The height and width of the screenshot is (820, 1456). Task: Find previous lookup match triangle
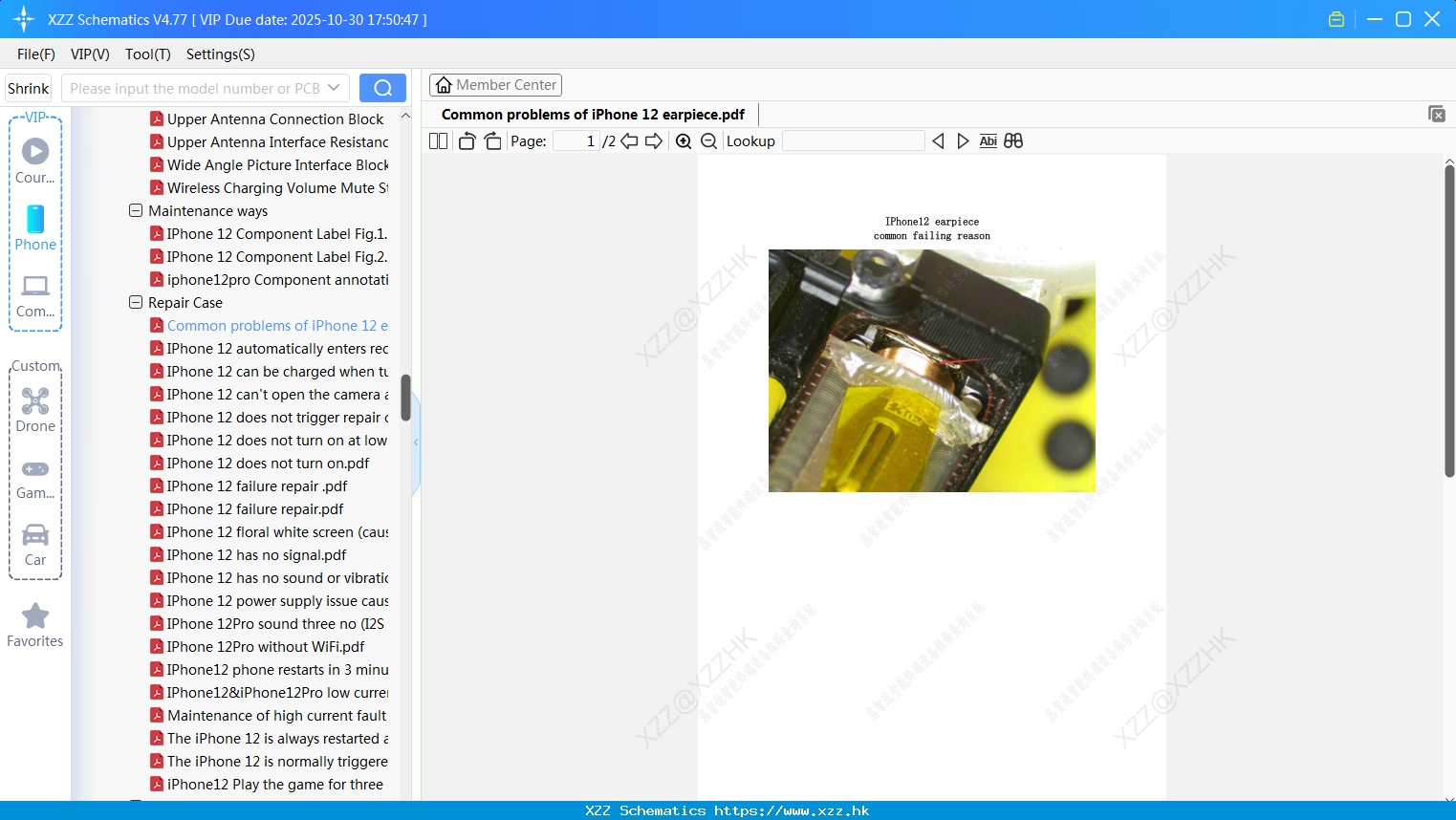[x=938, y=141]
